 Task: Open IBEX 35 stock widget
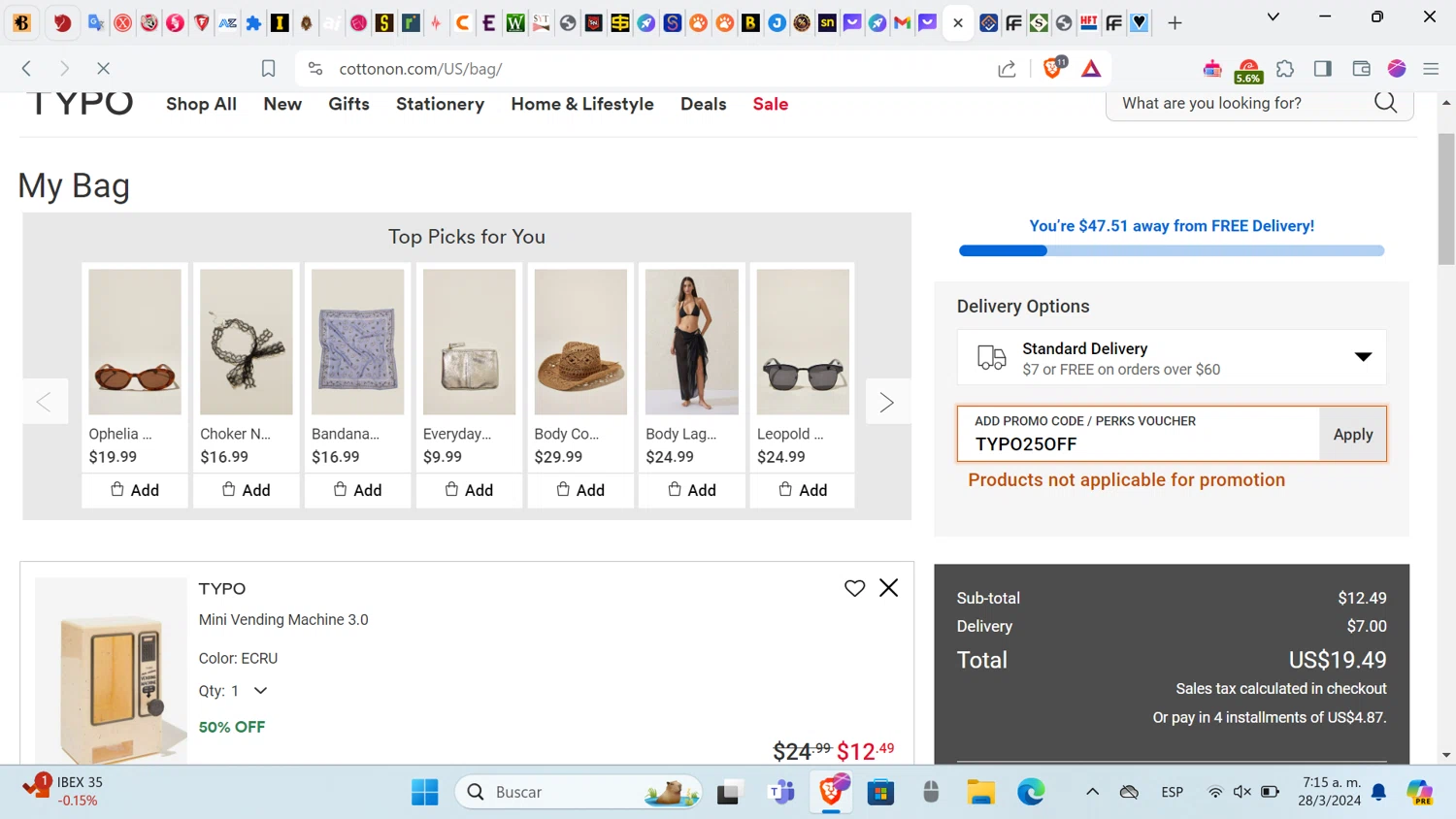click(62, 791)
